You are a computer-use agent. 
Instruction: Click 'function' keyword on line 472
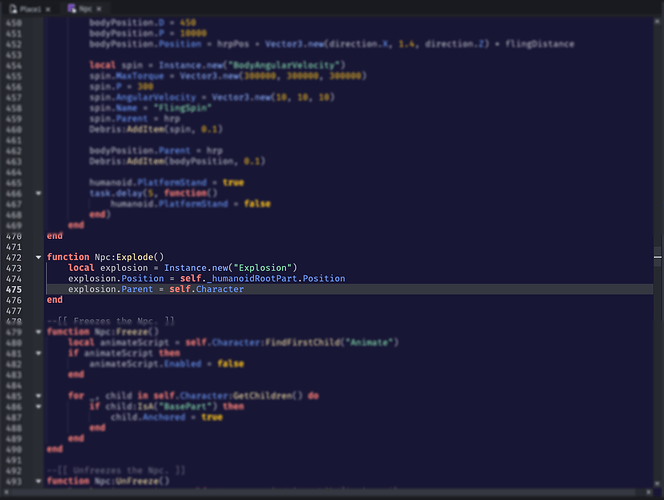(68, 257)
